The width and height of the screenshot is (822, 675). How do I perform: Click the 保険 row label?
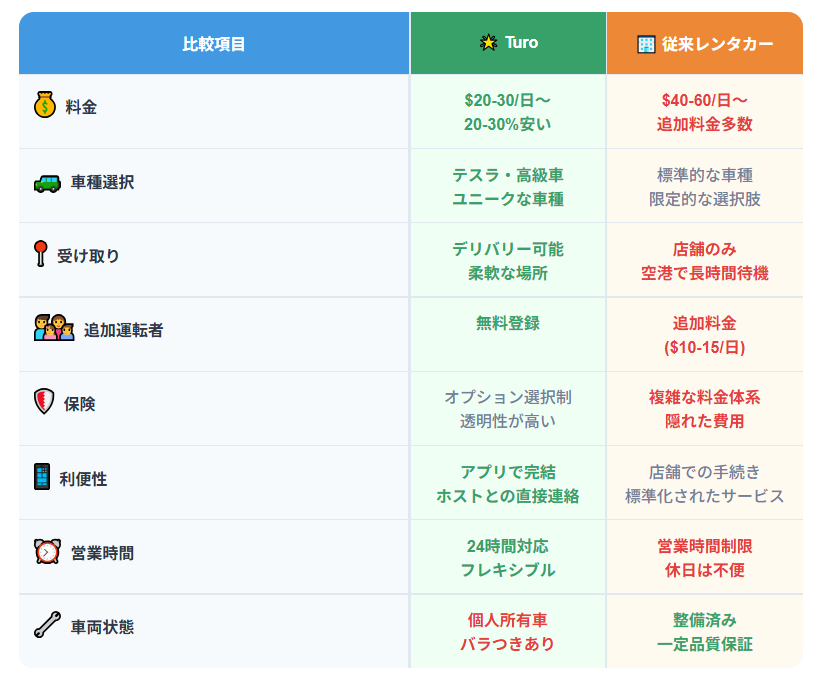pos(80,404)
